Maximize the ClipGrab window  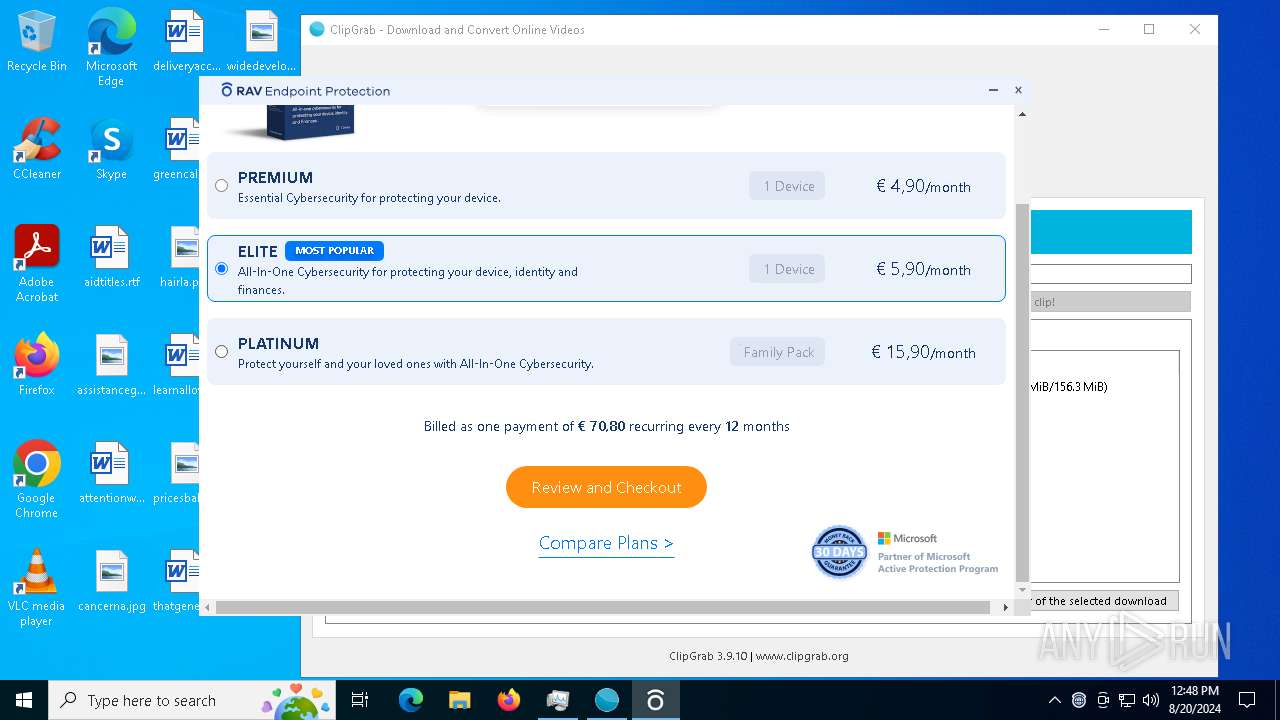tap(1149, 29)
